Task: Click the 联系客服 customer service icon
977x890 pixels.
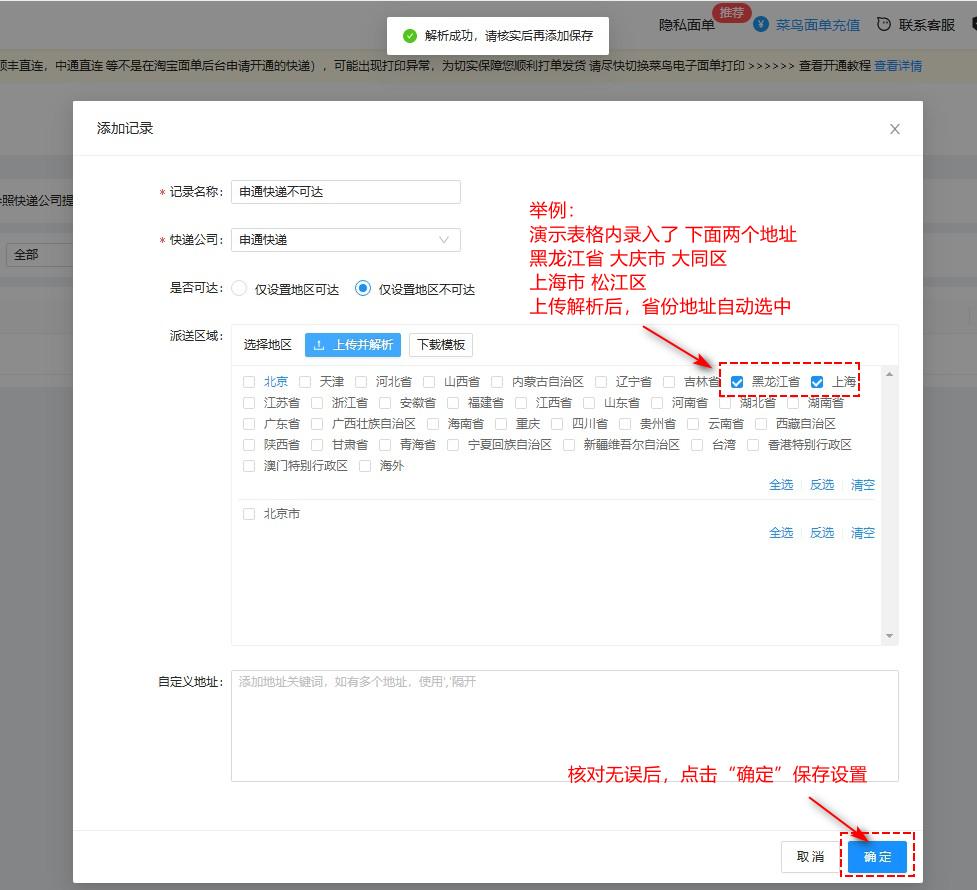Action: (x=882, y=22)
